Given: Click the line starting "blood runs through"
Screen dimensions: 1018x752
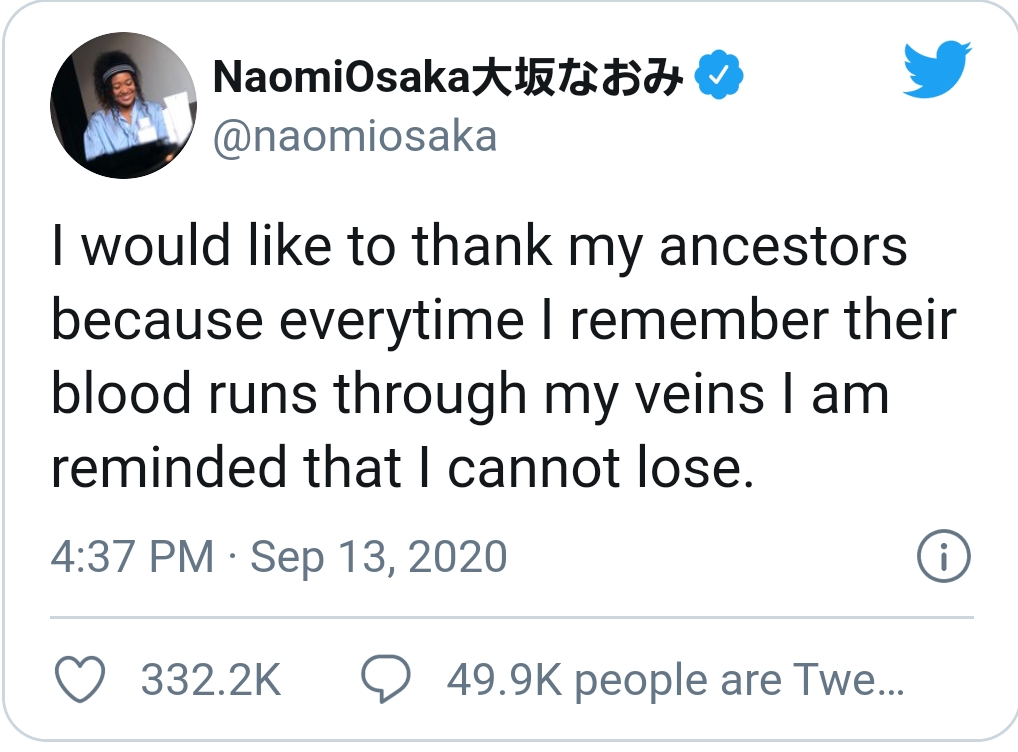Looking at the screenshot, I should tap(469, 393).
